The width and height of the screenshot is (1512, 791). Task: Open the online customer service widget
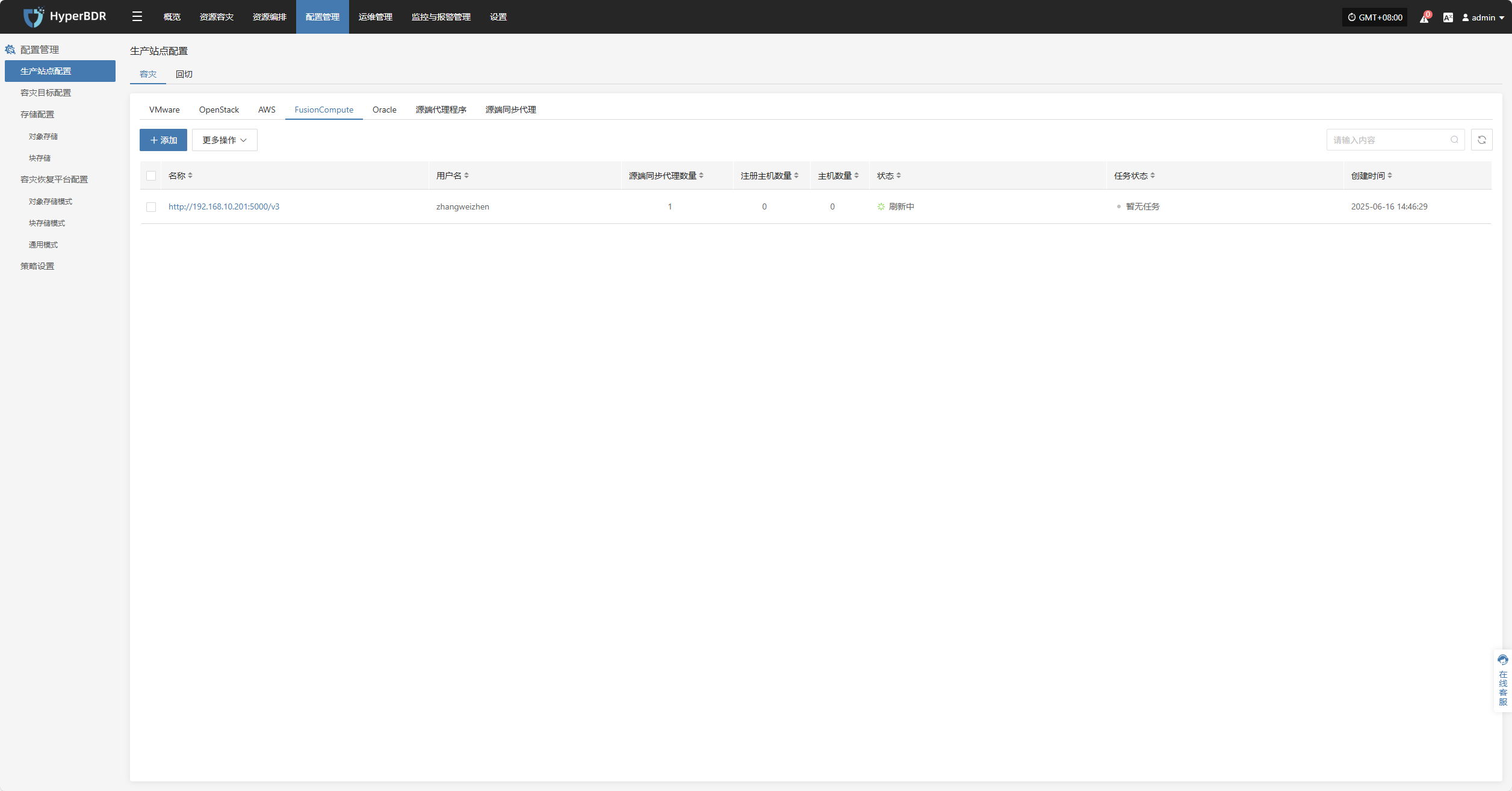tap(1503, 680)
